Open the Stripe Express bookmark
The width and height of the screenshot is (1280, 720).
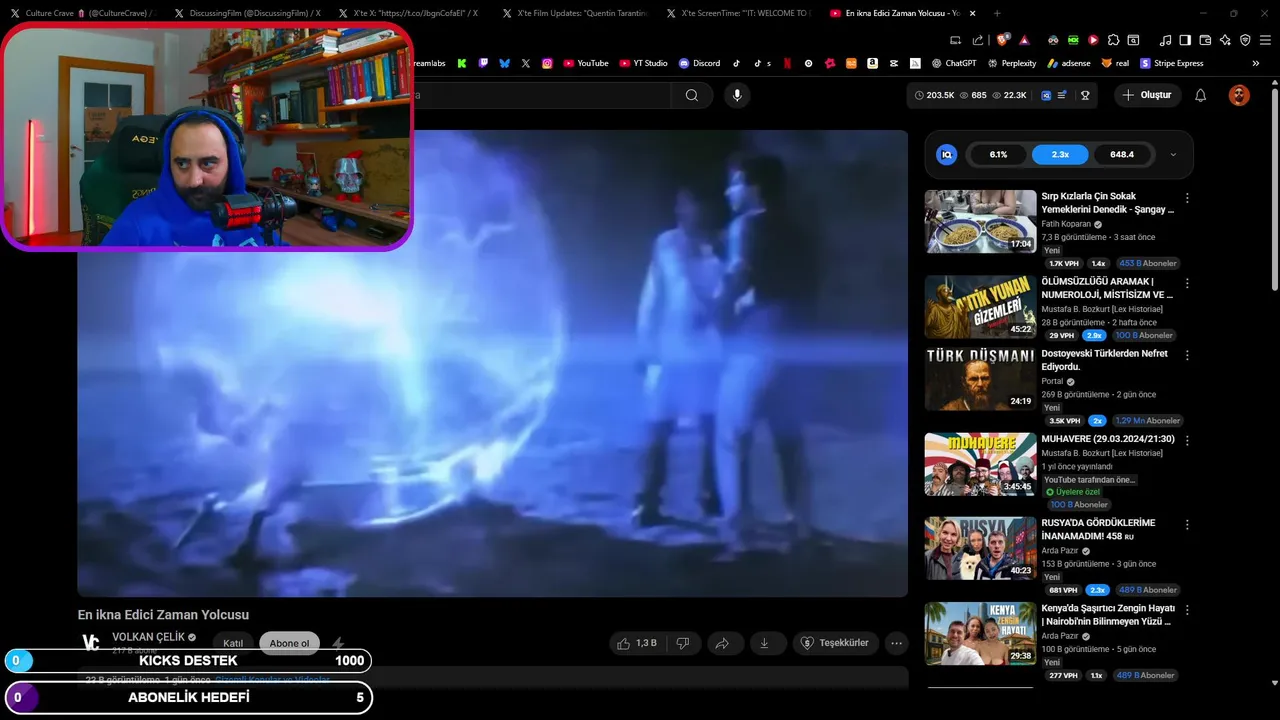(1171, 63)
